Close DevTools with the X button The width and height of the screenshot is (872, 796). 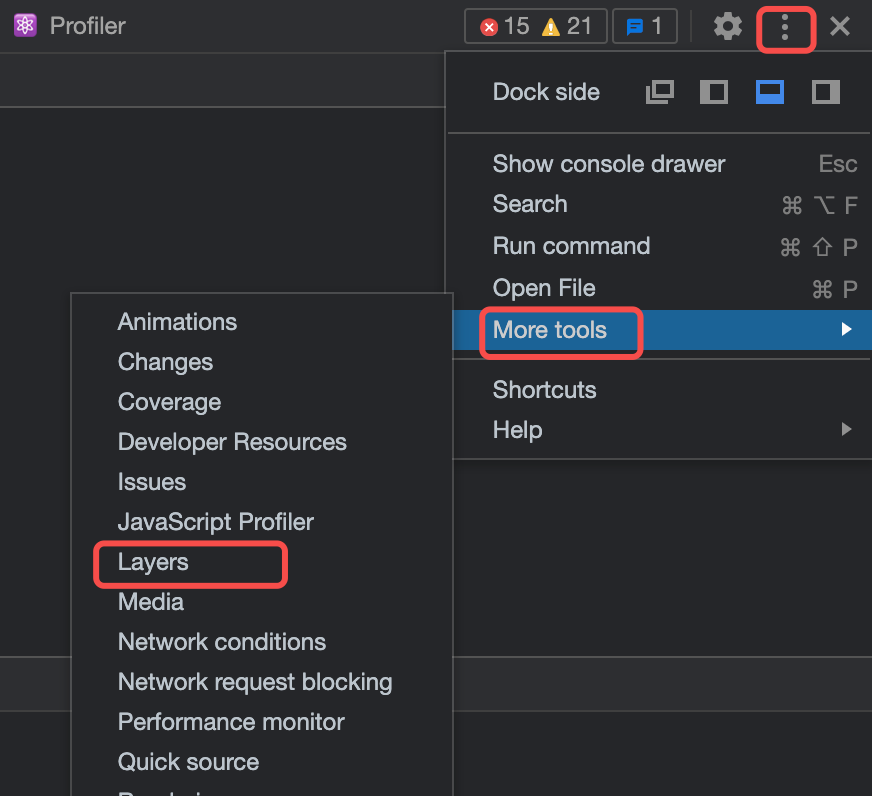click(x=840, y=26)
